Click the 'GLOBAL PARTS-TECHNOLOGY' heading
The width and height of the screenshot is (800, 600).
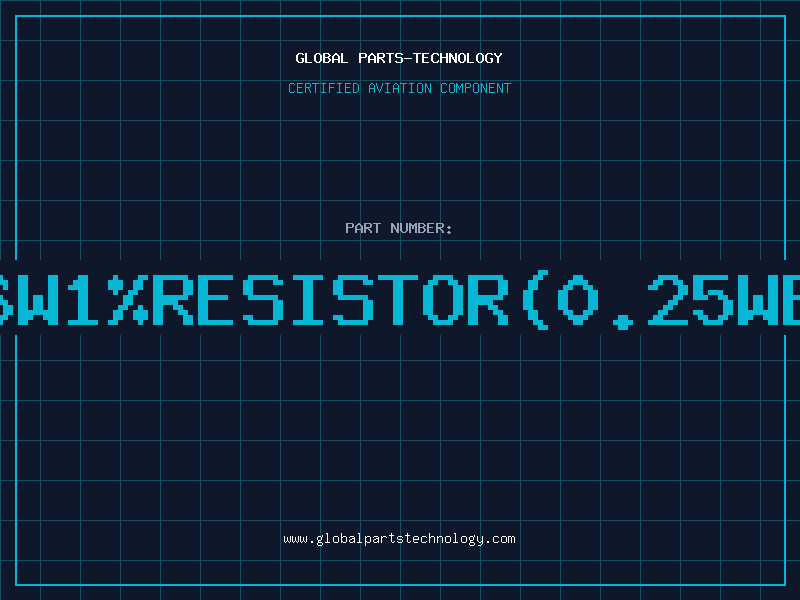[399, 58]
